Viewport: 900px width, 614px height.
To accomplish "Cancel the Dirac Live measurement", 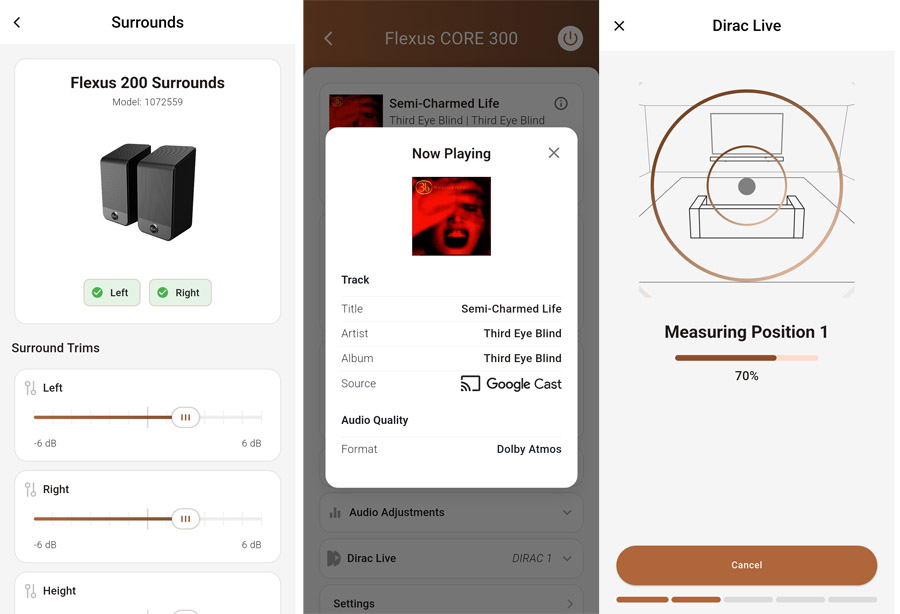I will 746,565.
